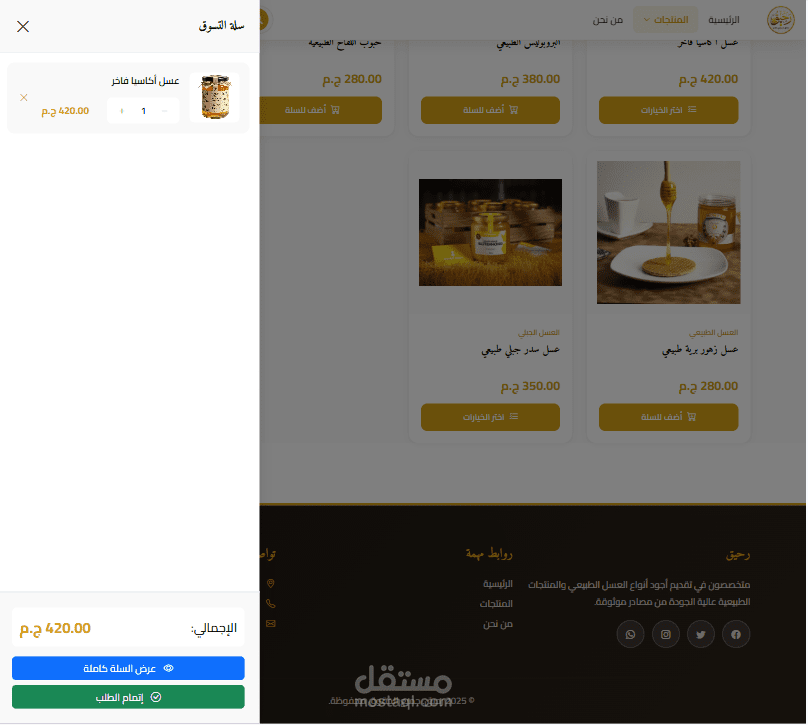Expand the المنتجات dropdown menu
The width and height of the screenshot is (808, 725).
click(665, 20)
